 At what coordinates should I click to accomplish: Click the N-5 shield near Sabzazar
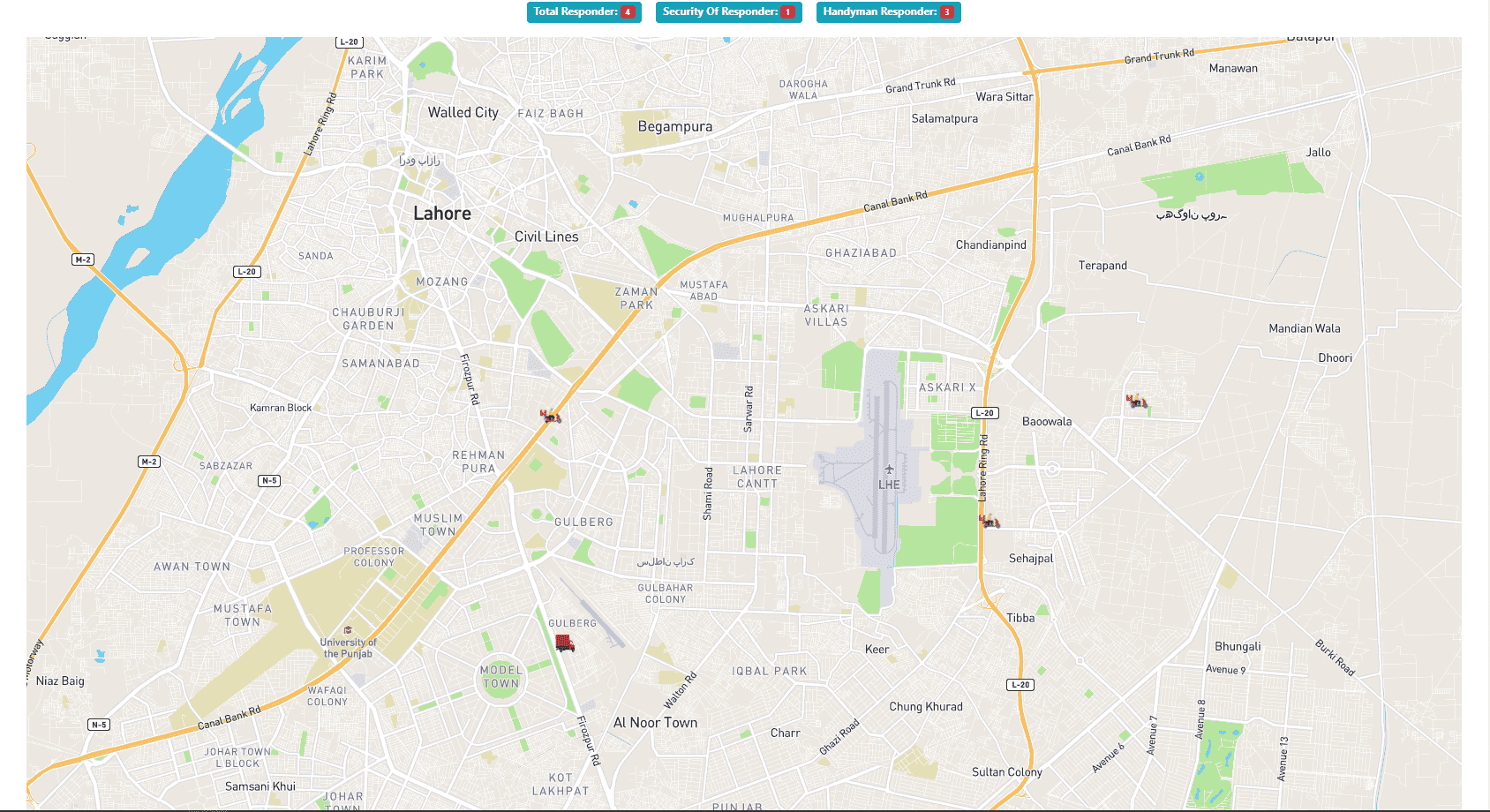pos(269,481)
